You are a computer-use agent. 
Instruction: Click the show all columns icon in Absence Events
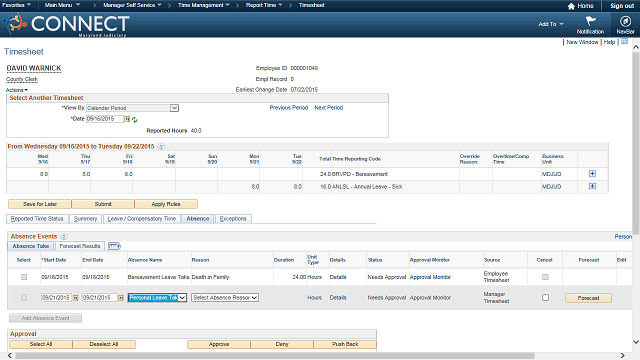click(x=114, y=246)
